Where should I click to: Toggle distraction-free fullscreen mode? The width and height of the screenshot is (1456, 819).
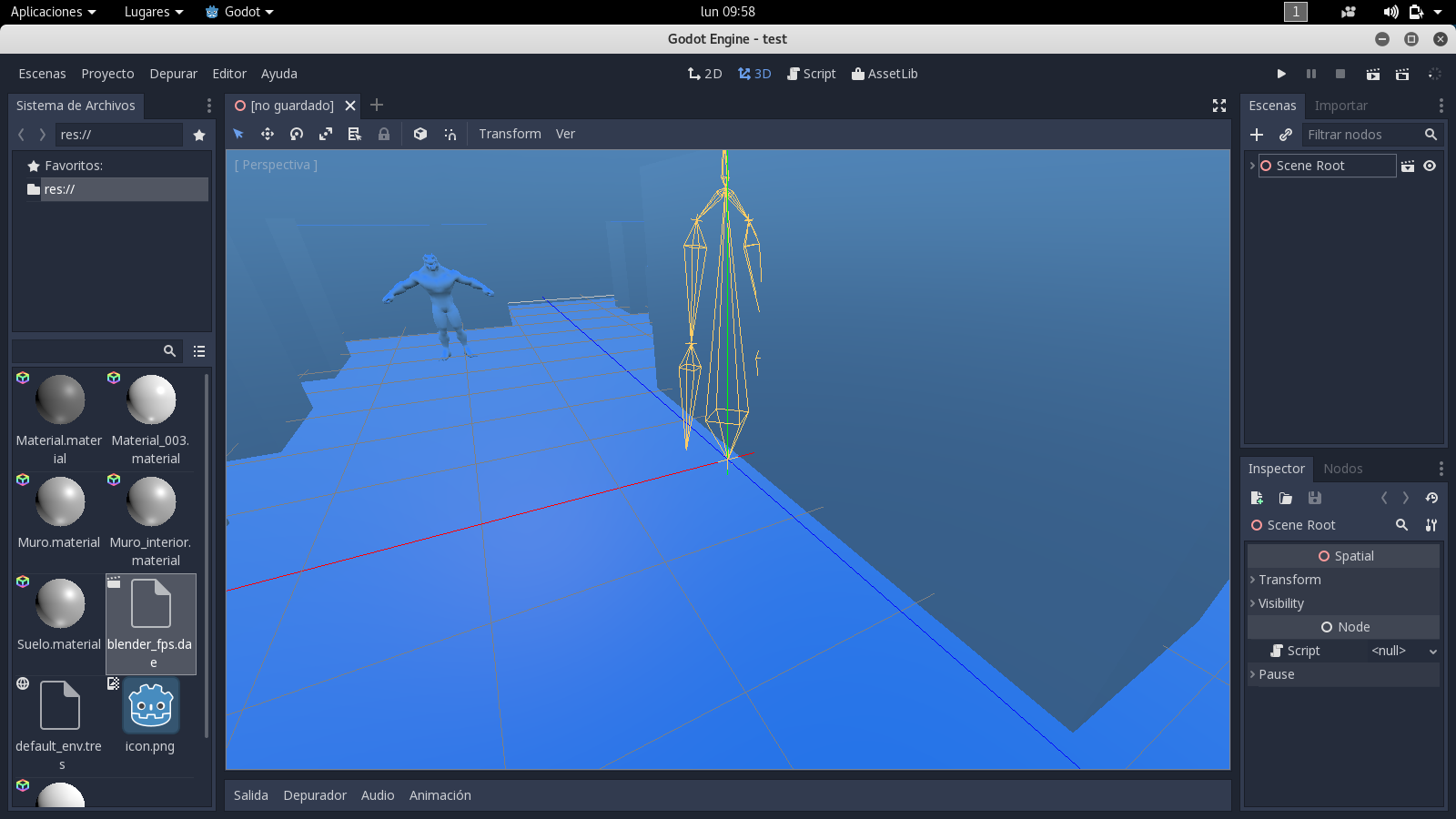point(1219,106)
